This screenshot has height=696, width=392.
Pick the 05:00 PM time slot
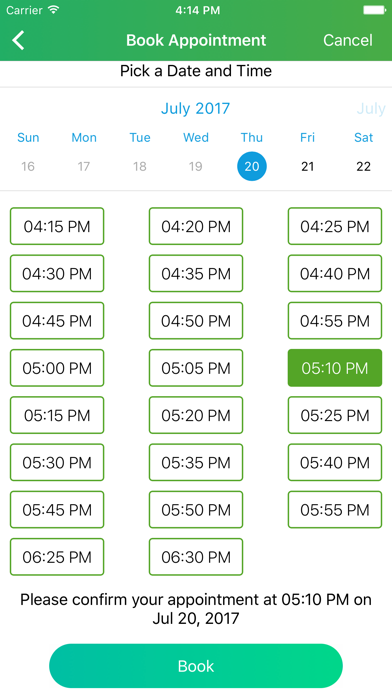tap(57, 368)
